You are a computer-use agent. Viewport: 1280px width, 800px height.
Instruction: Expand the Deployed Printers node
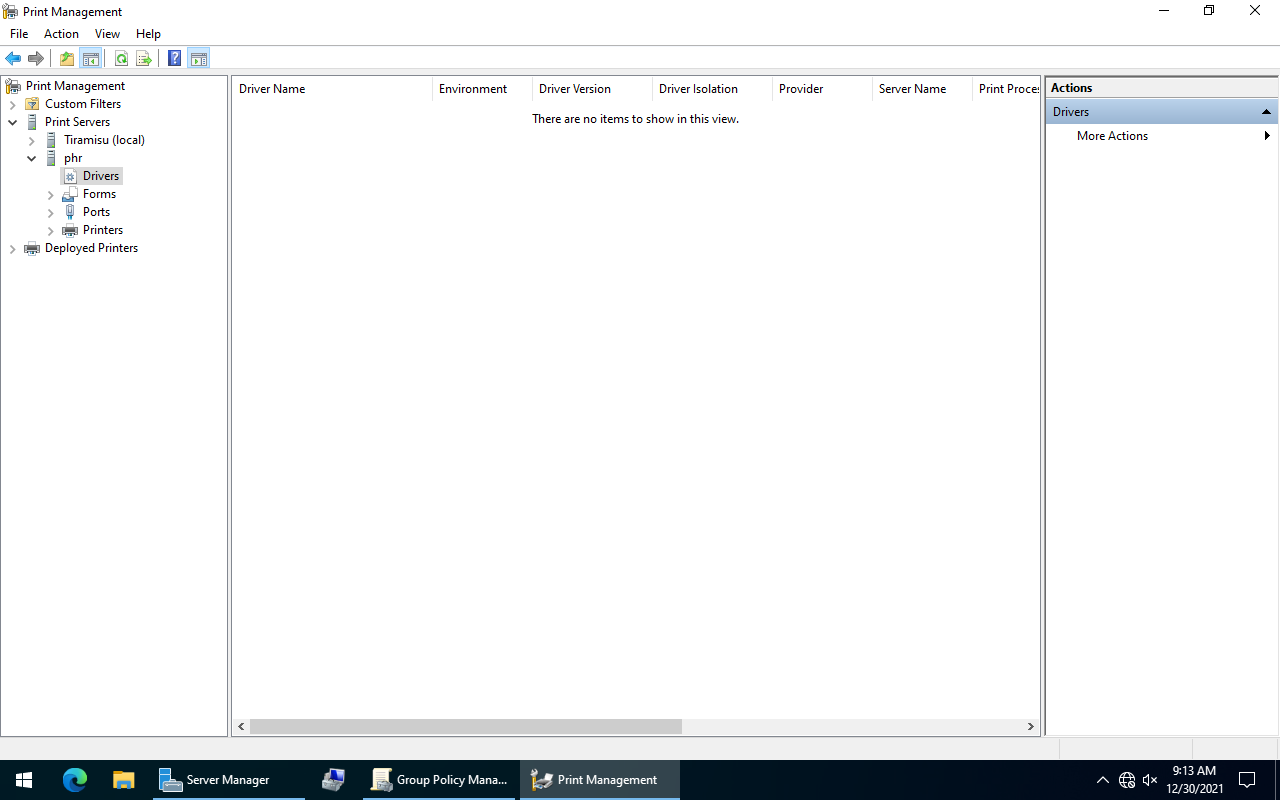(x=13, y=248)
